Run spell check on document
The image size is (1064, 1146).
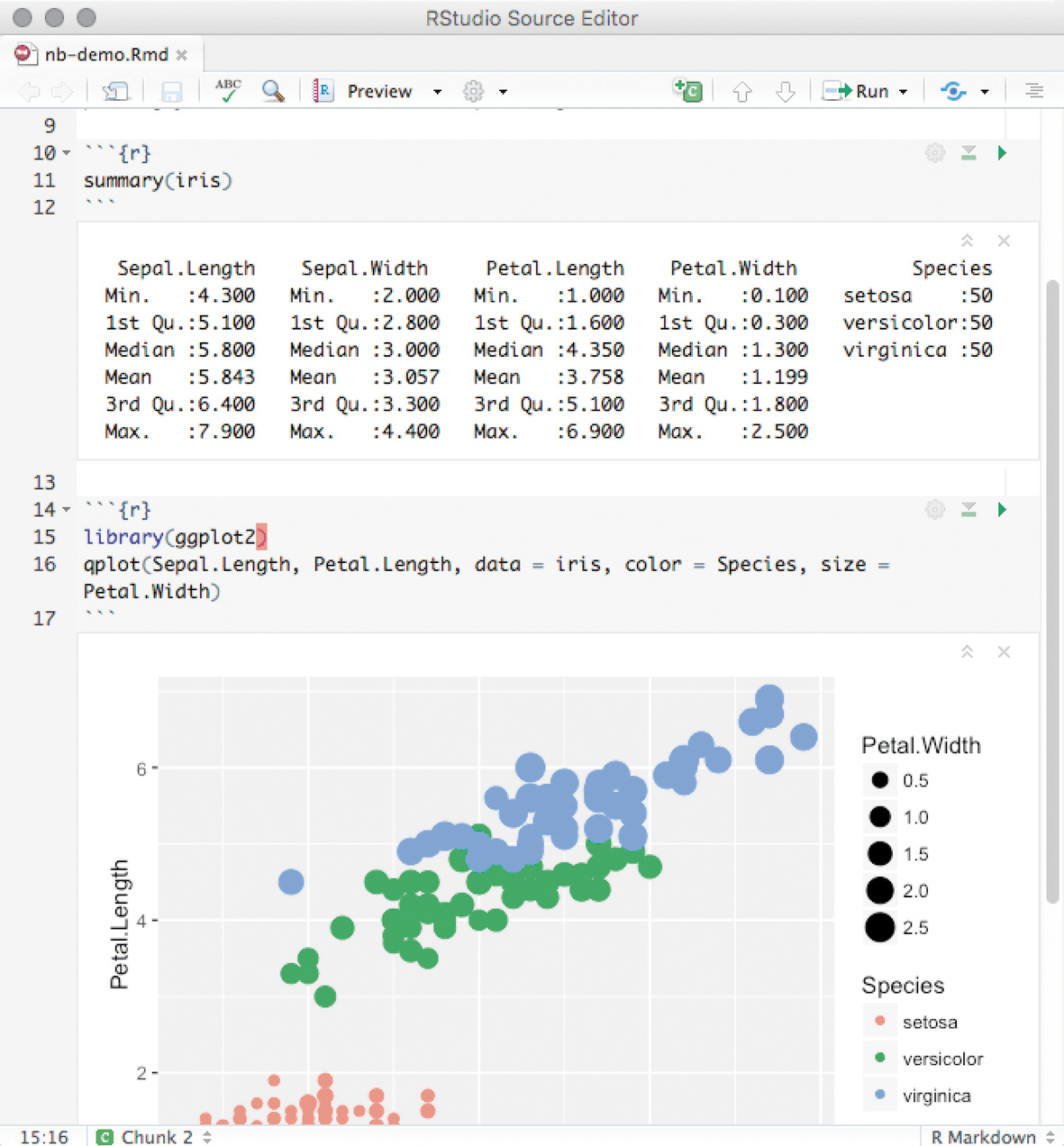tap(228, 90)
